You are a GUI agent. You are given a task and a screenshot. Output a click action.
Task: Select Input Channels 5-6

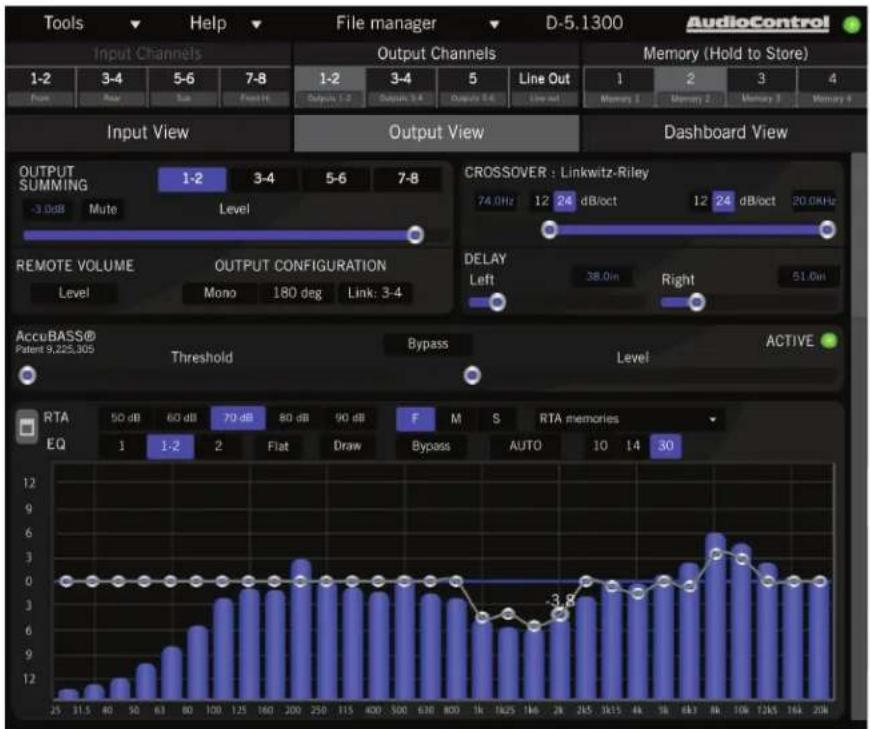pos(184,86)
